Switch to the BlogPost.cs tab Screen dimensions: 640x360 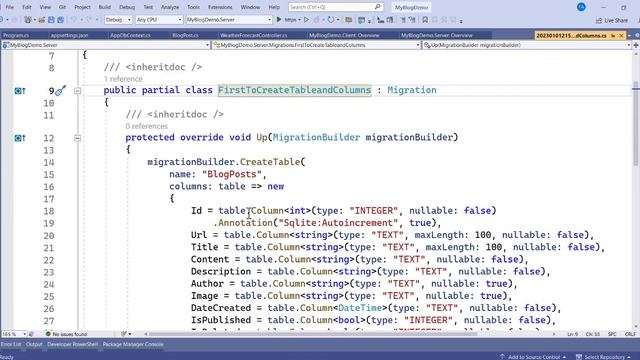185,36
